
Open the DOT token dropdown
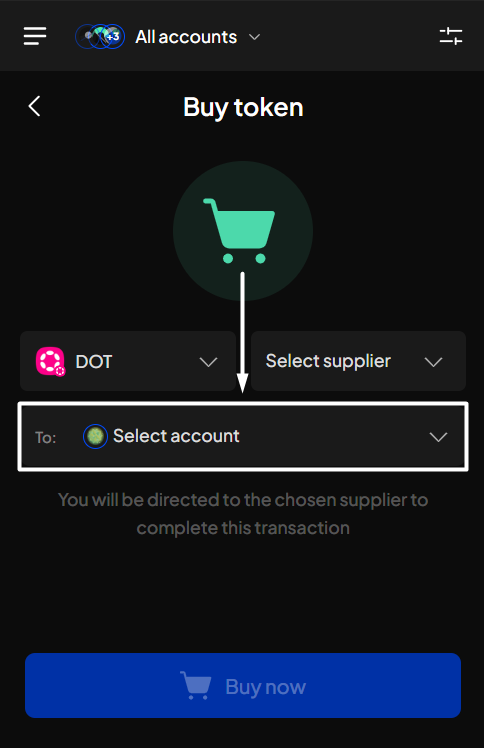pos(128,361)
